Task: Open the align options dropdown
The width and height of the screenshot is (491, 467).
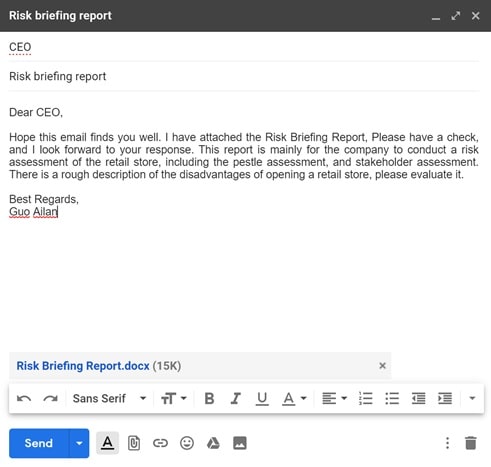Action: [334, 398]
